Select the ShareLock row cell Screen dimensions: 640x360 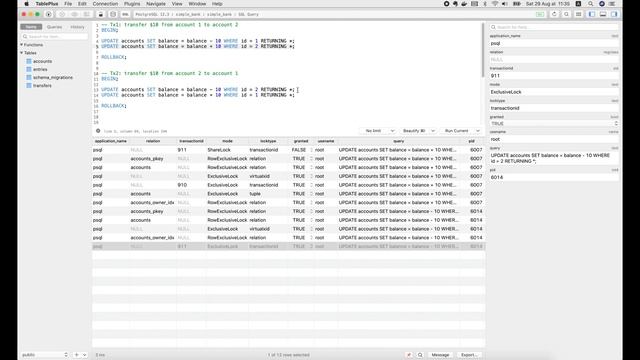(x=227, y=150)
